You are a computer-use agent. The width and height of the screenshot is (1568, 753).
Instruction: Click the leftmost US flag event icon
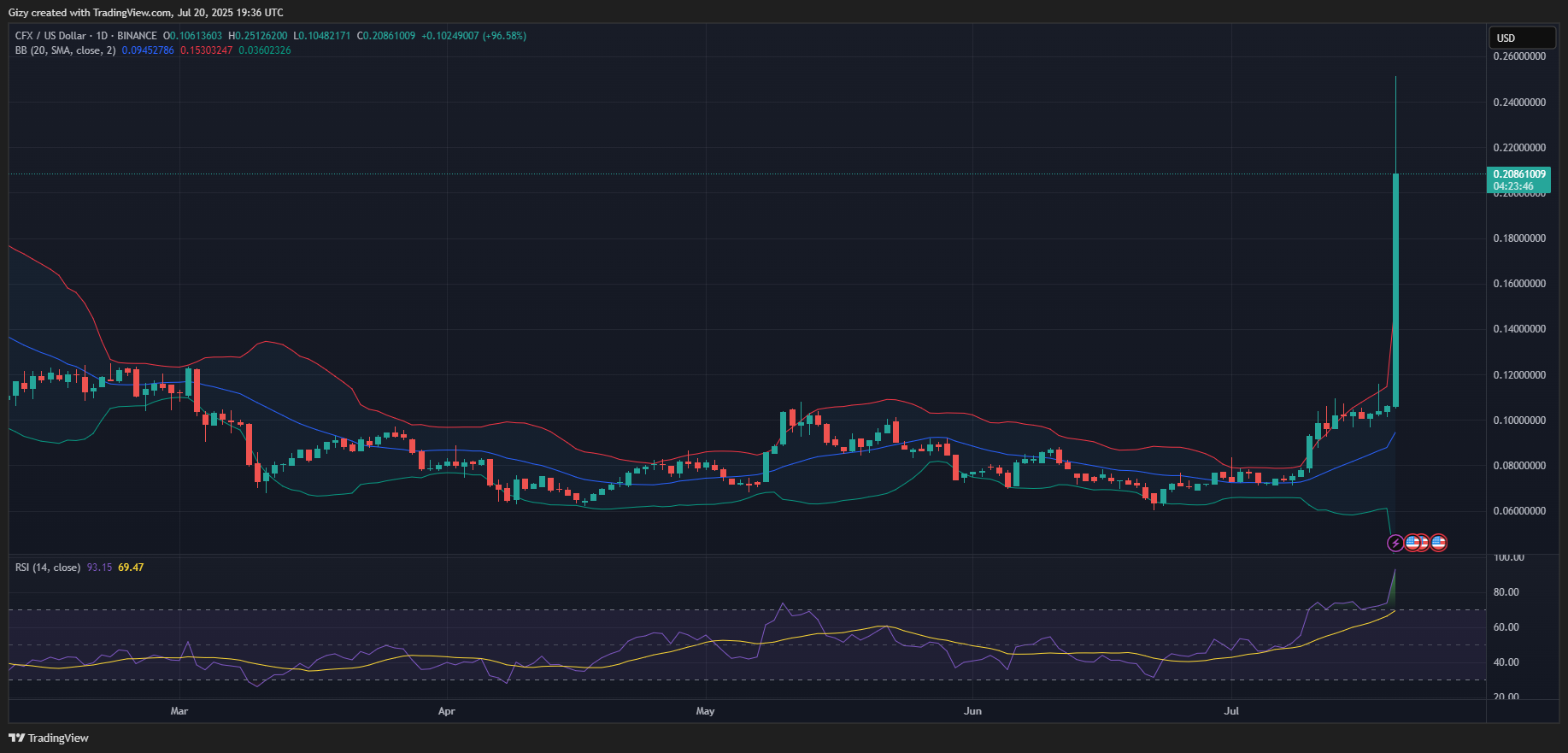pyautogui.click(x=1412, y=543)
